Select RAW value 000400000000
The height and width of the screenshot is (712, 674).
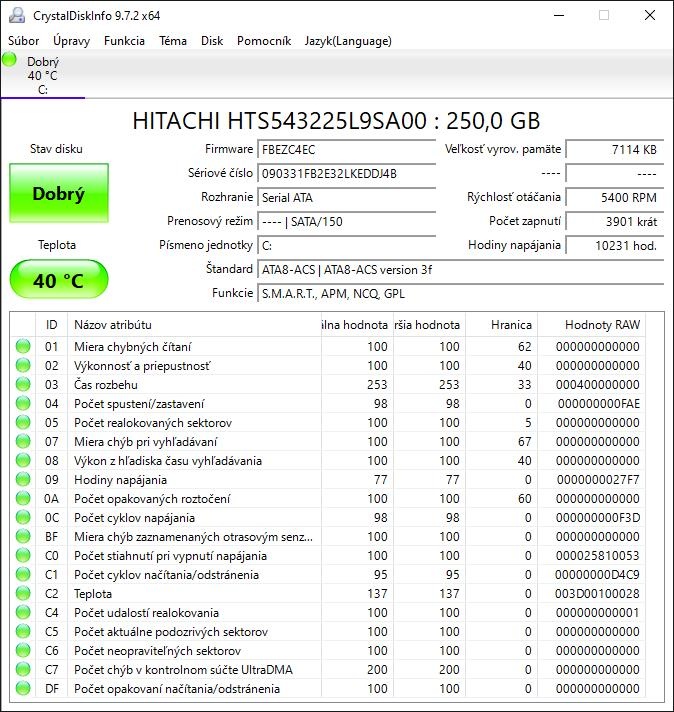coord(598,385)
